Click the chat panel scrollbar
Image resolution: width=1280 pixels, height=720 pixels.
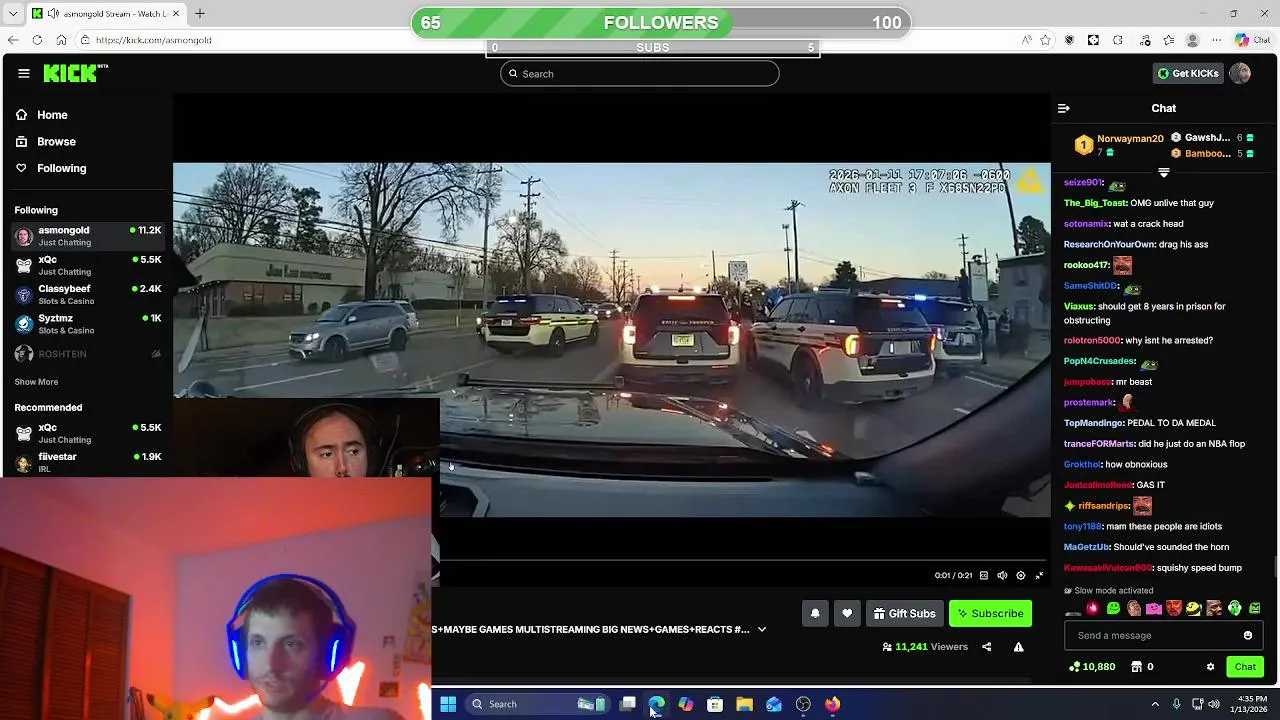(1274, 566)
